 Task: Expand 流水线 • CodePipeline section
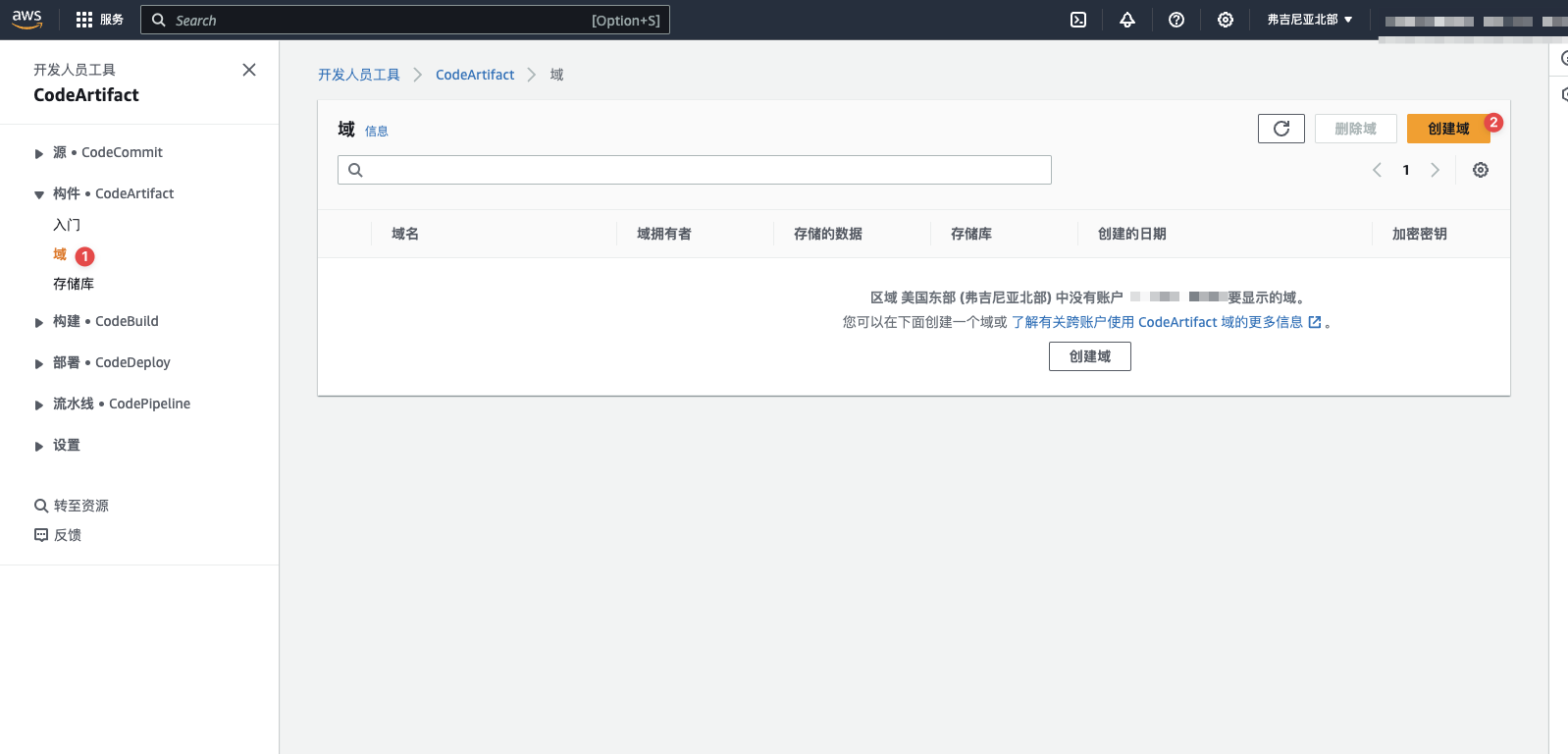click(39, 404)
